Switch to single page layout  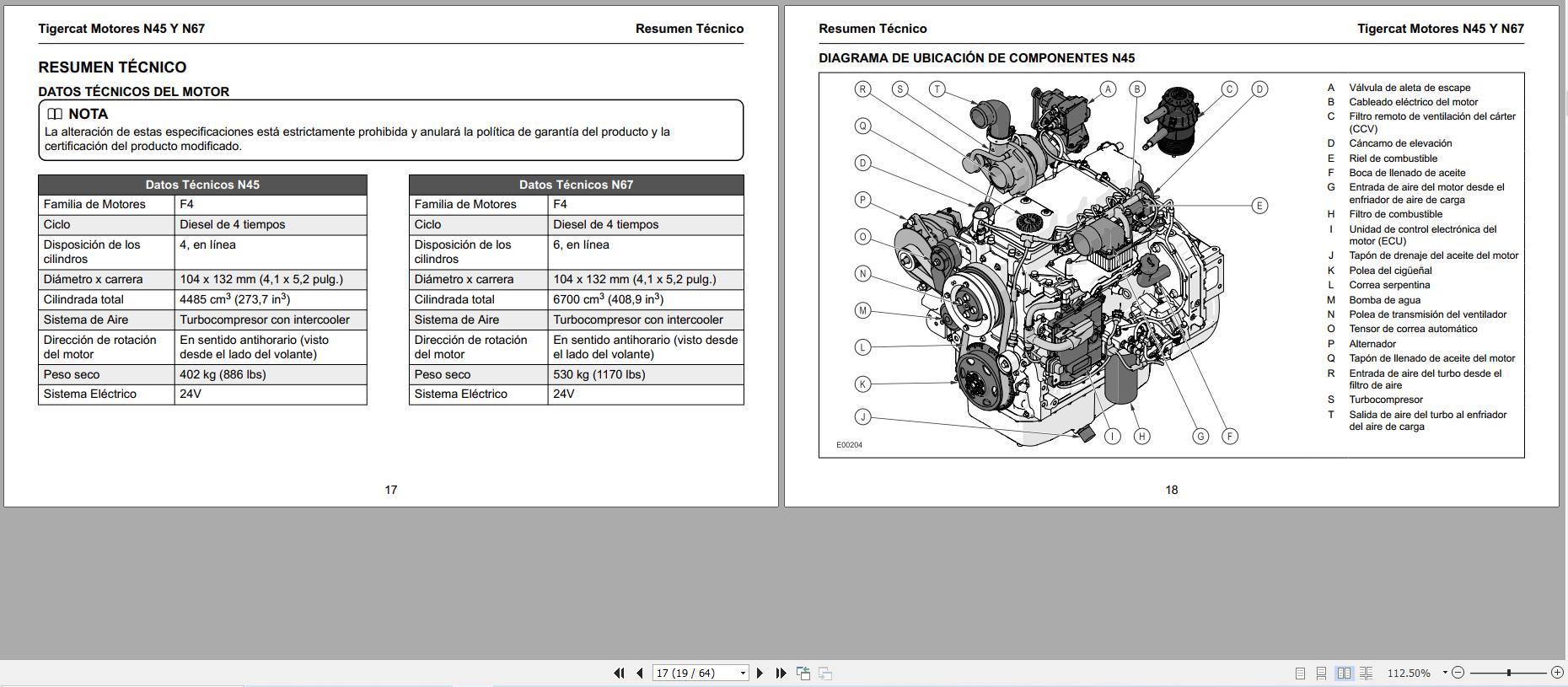tap(1300, 673)
